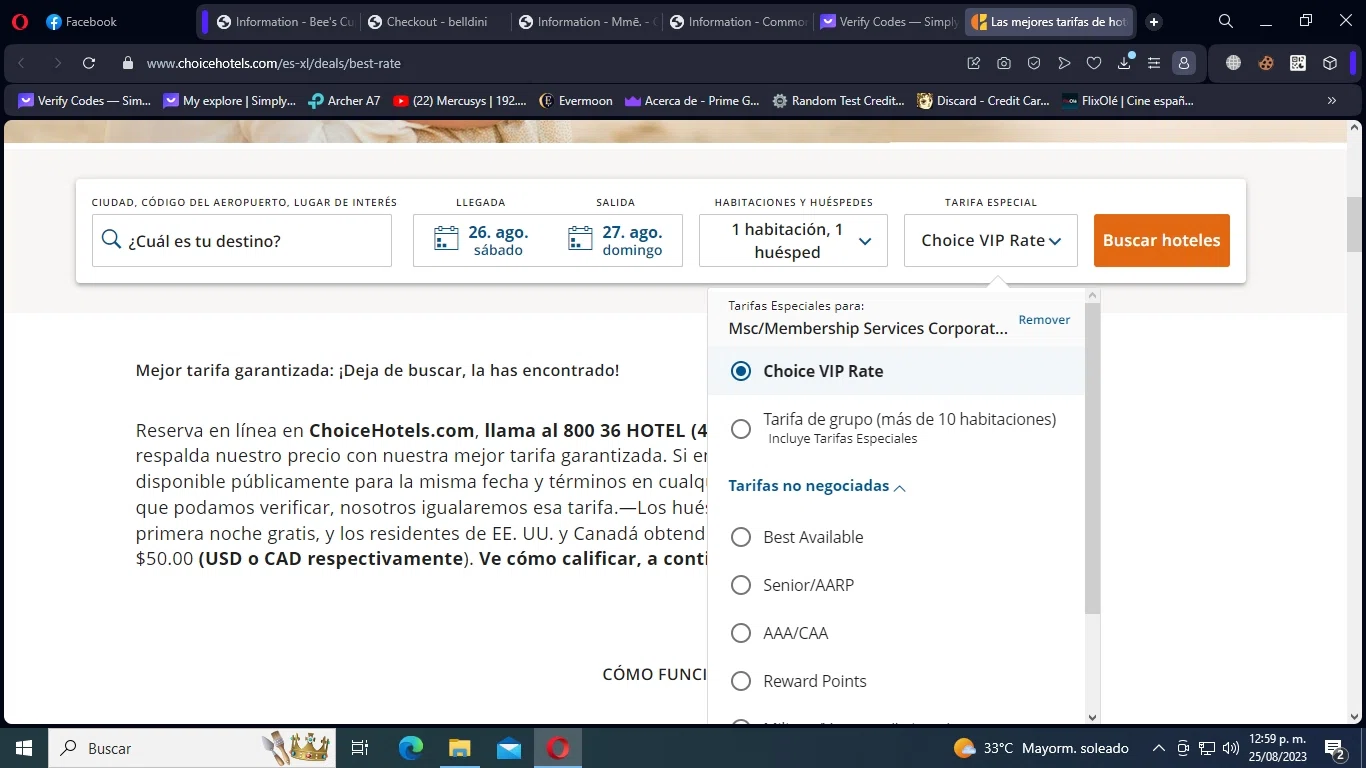Viewport: 1366px width, 768px height.
Task: Add page to bookmarks heart icon
Action: 1094,63
